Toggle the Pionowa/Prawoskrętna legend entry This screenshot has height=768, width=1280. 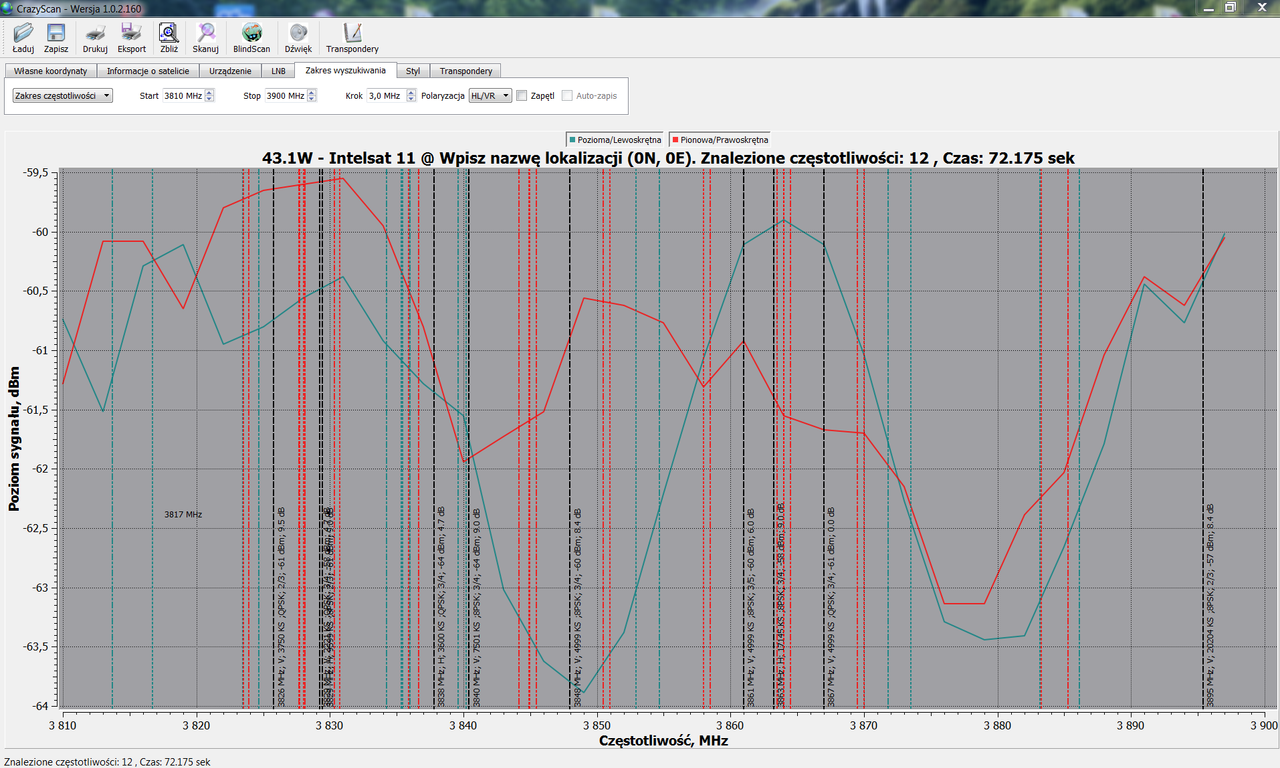720,140
